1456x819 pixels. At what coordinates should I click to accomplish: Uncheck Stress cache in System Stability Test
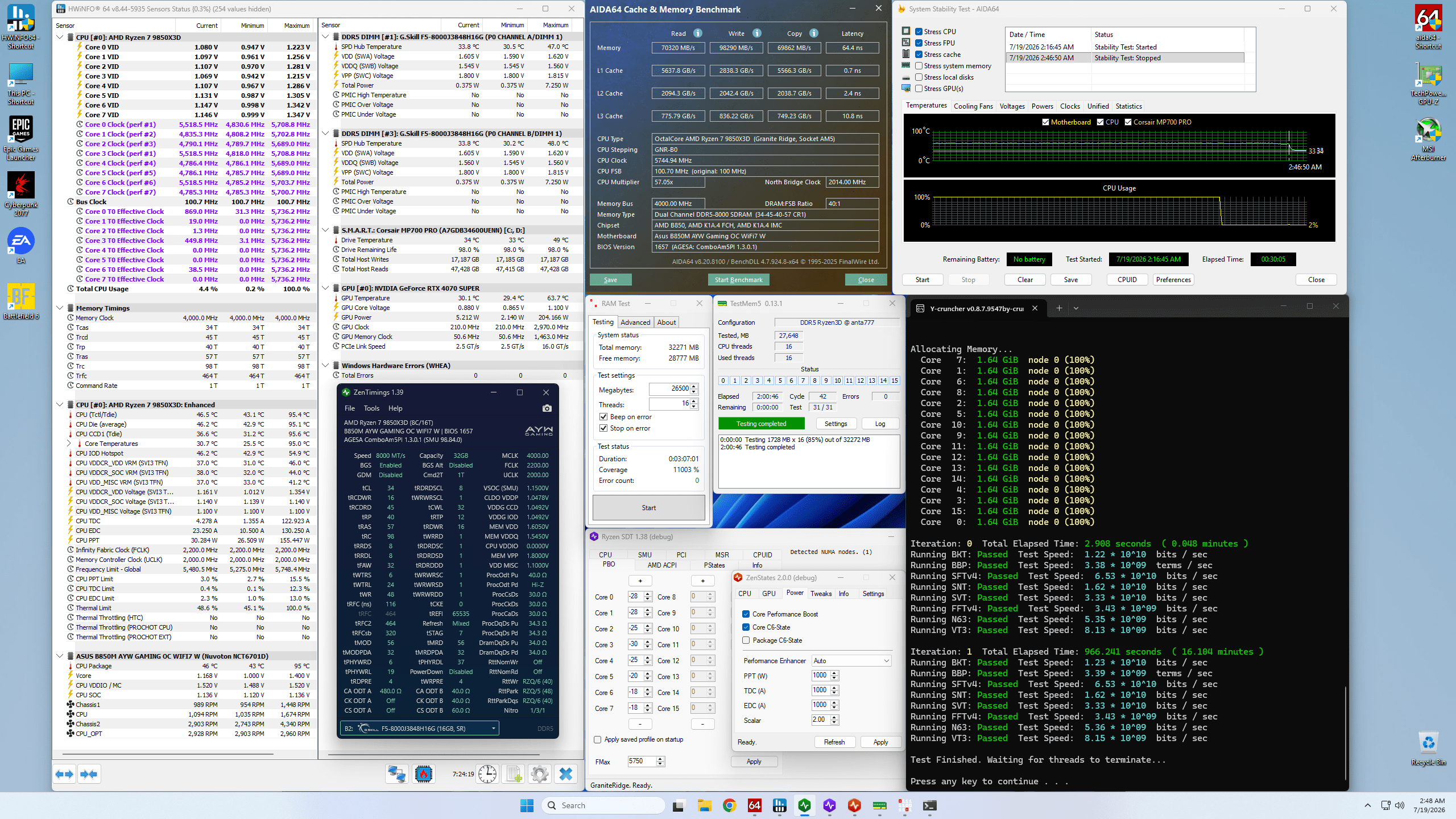pos(919,55)
